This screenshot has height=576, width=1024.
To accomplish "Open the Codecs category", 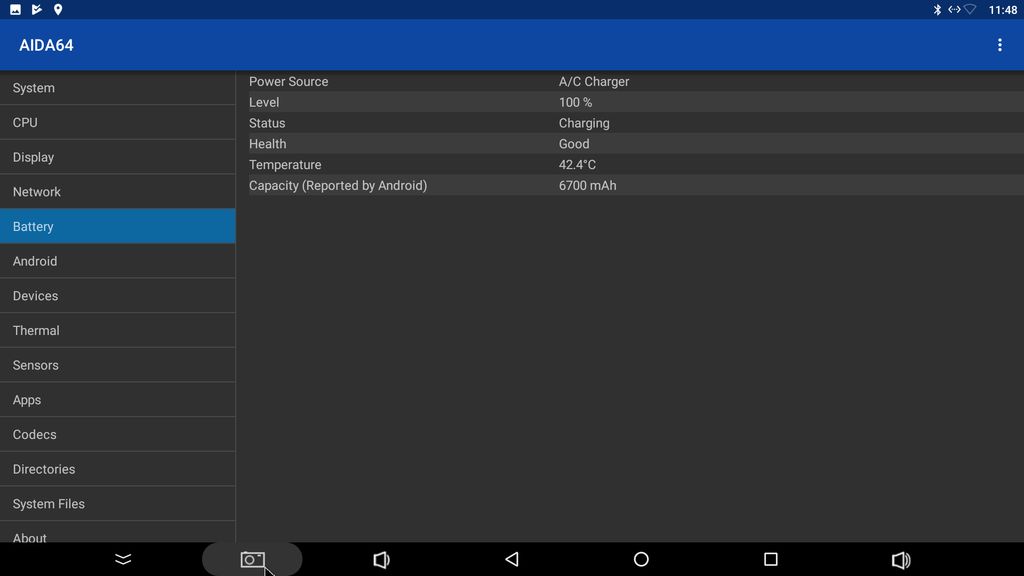I will (x=117, y=434).
